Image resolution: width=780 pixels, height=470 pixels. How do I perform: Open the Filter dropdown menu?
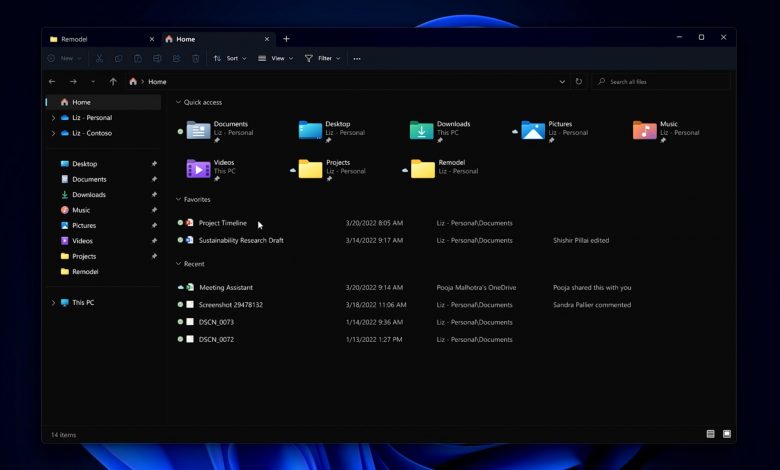323,59
